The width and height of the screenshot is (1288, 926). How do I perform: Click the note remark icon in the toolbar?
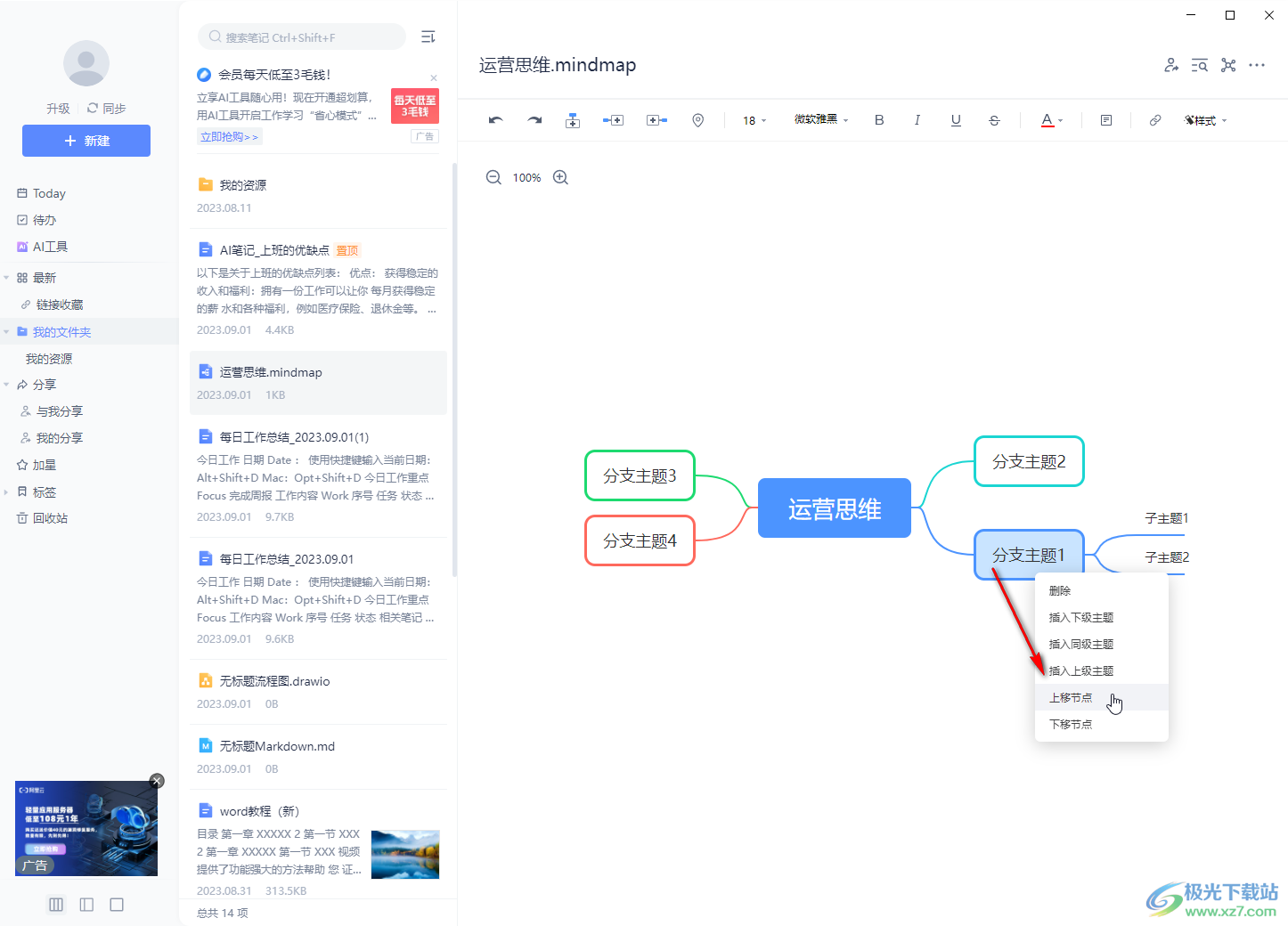click(x=1105, y=119)
